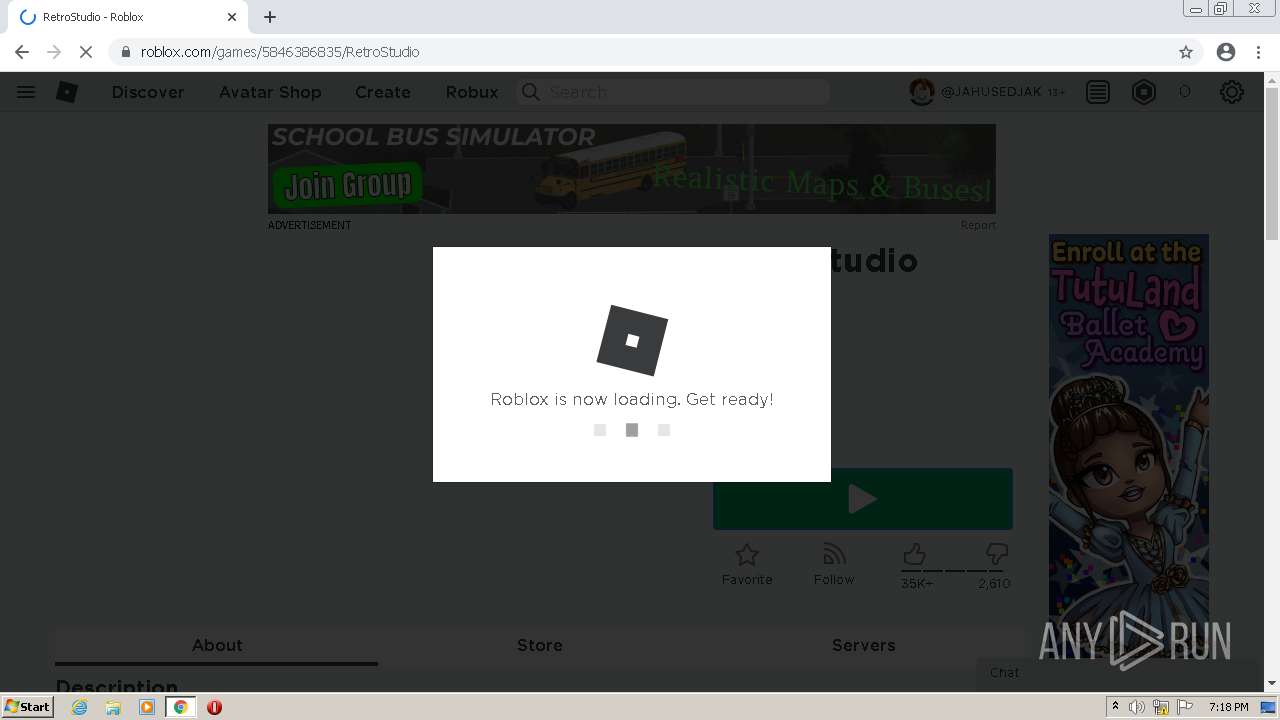
Task: Click the JAHUSEDJAK avatar picture
Action: click(921, 92)
